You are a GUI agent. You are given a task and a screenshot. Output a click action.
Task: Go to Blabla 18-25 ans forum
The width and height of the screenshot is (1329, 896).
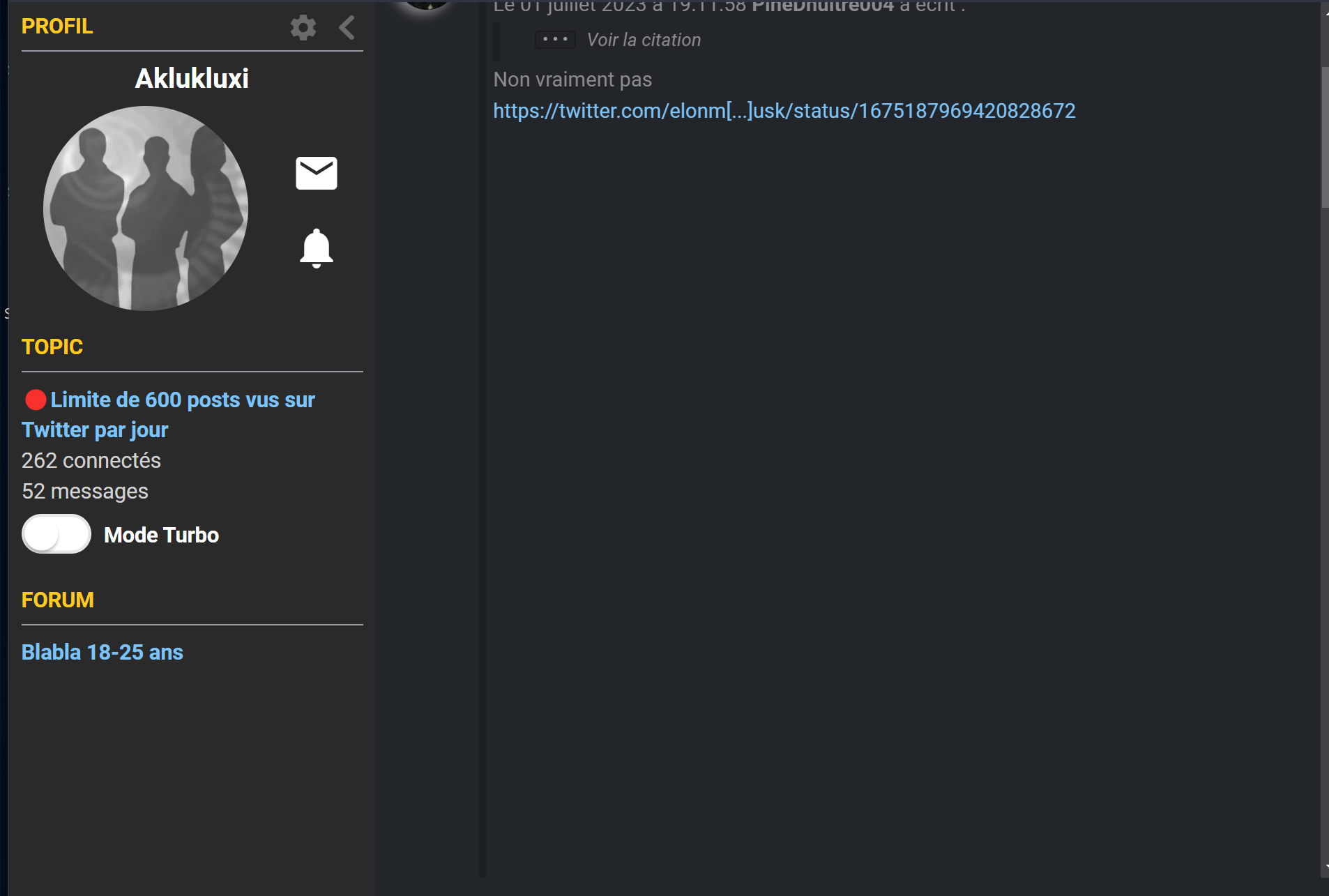102,652
